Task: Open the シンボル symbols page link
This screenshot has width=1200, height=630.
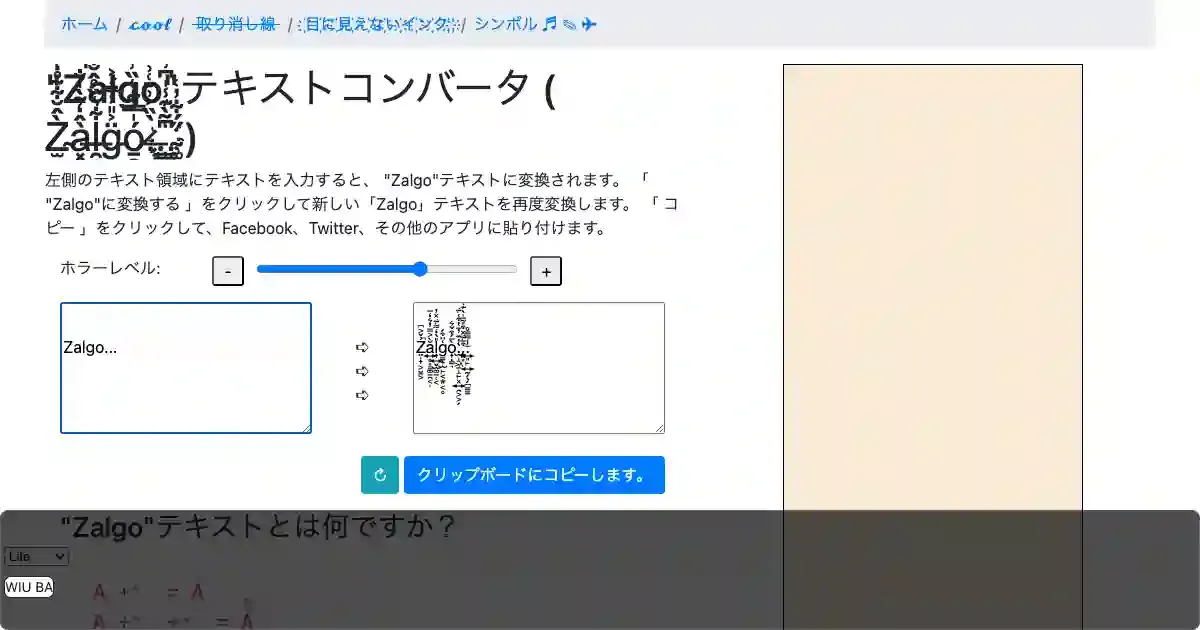Action: coord(535,24)
